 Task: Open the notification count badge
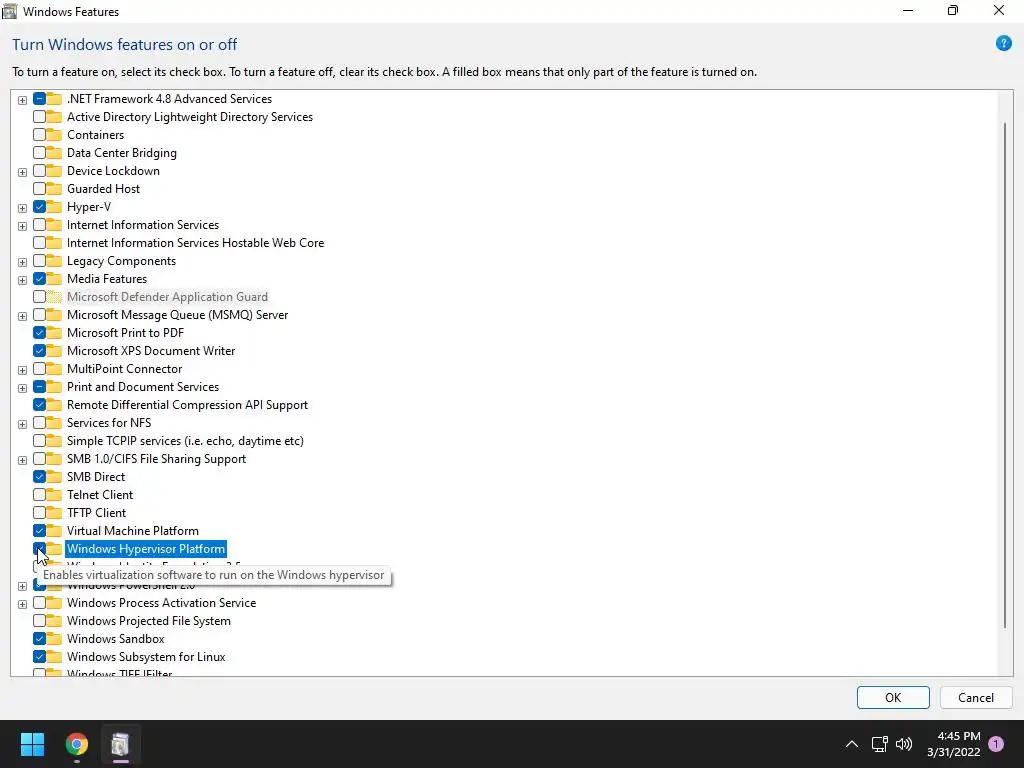point(996,744)
